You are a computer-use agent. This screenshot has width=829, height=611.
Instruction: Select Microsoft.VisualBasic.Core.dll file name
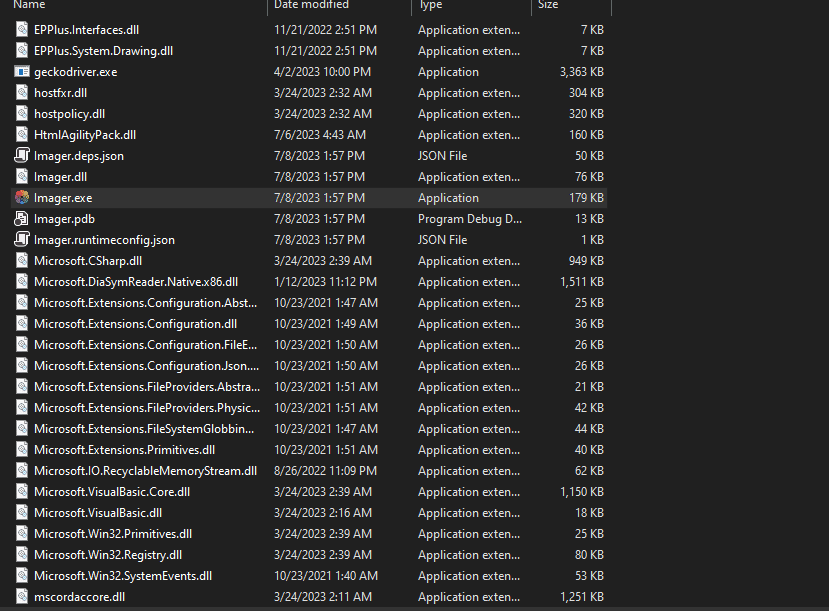point(112,492)
